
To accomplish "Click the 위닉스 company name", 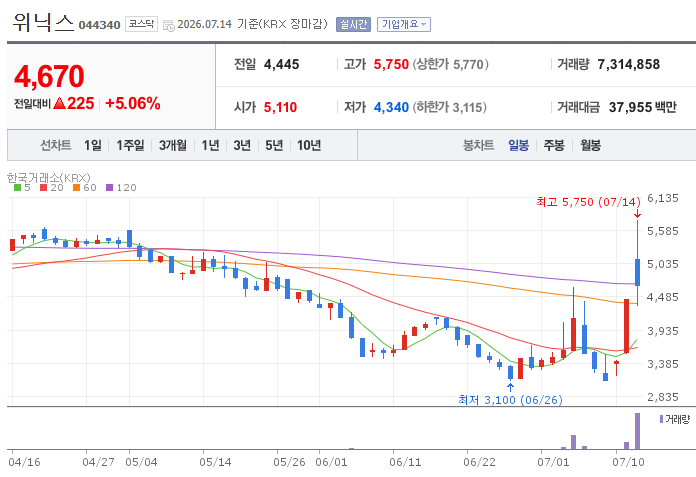I will tap(43, 22).
